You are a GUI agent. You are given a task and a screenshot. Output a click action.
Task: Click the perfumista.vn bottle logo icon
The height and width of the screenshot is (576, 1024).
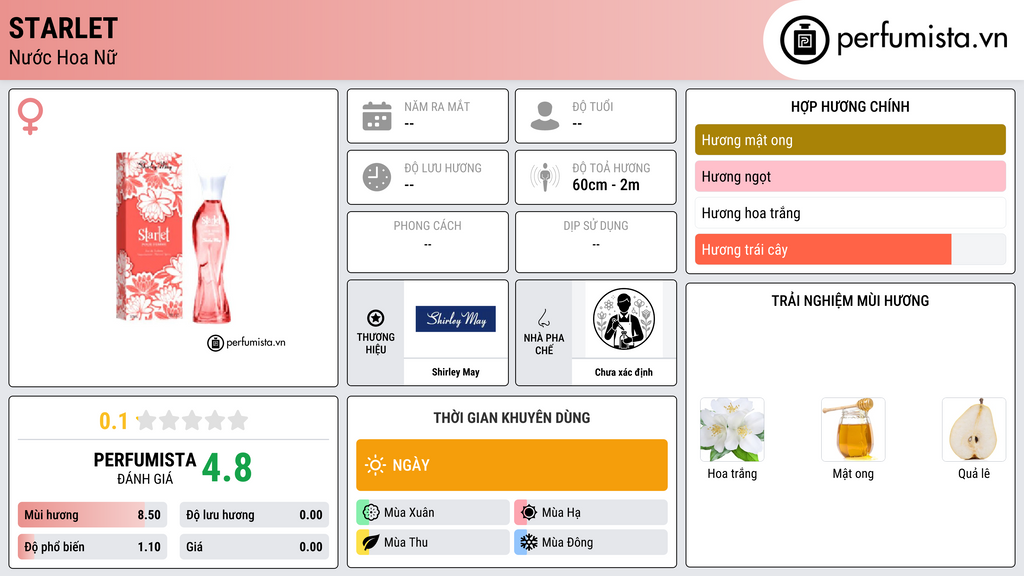pyautogui.click(x=804, y=40)
